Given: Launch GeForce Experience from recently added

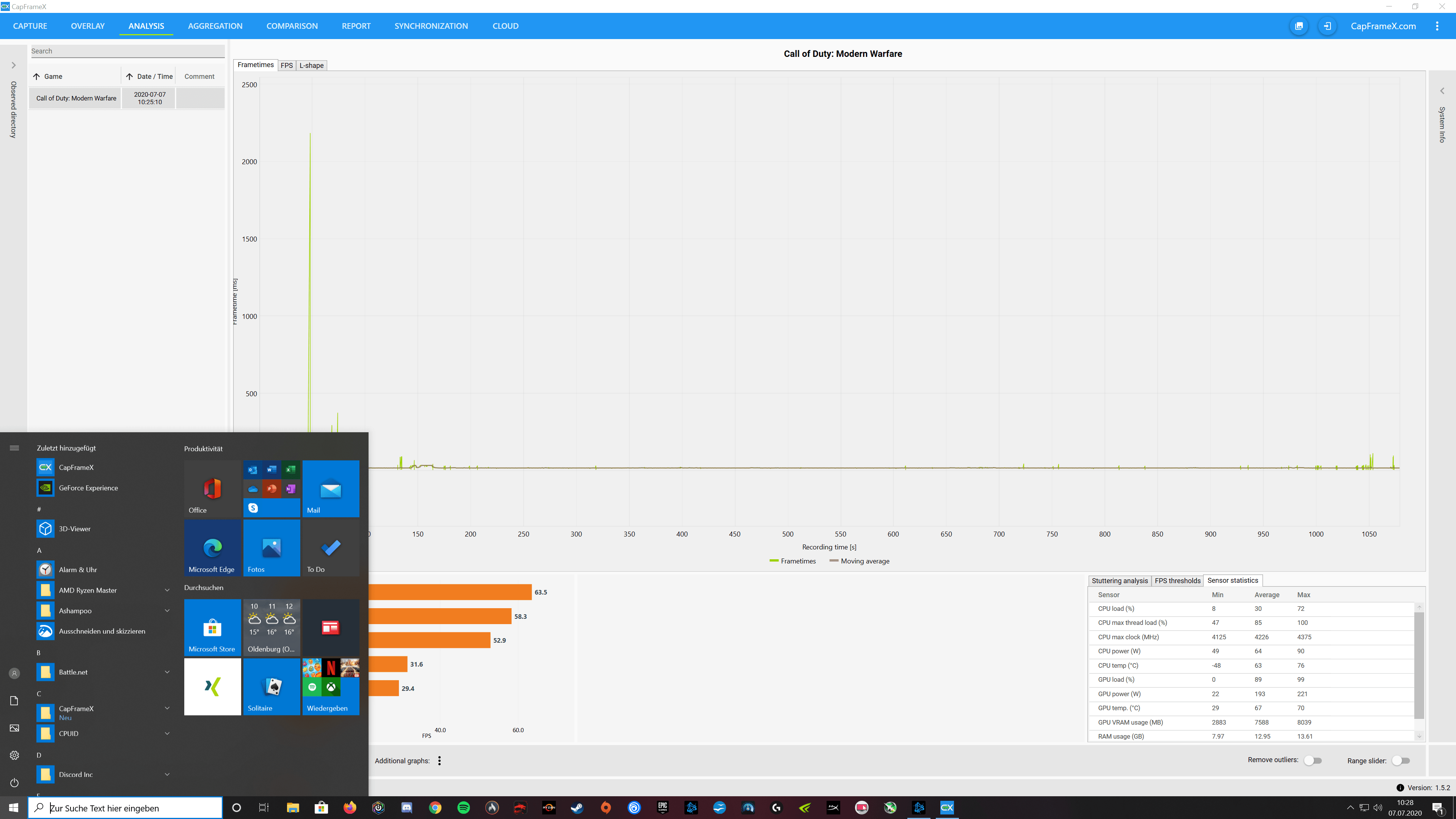Looking at the screenshot, I should click(x=88, y=488).
